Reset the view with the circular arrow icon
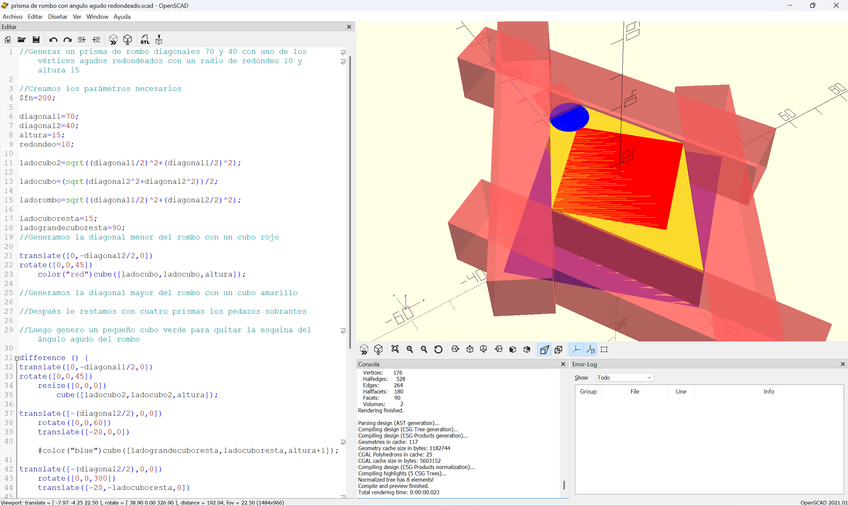 (438, 350)
